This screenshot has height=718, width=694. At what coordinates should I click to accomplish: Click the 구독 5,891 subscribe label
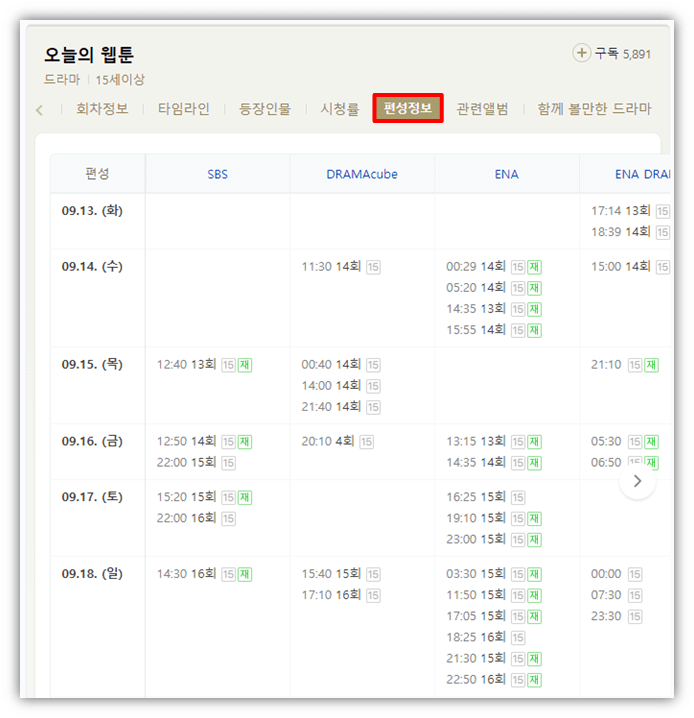tap(623, 54)
